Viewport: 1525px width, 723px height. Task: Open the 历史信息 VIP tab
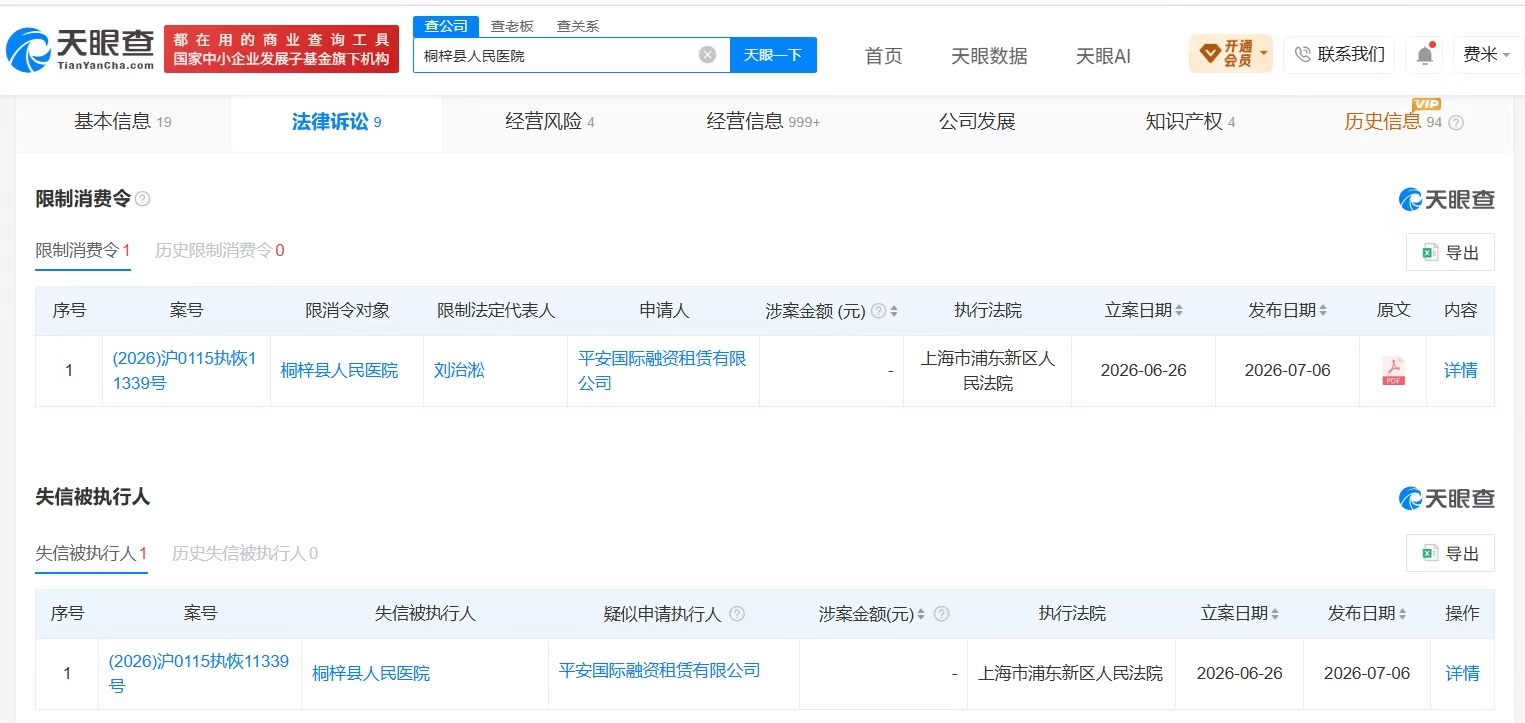tap(1393, 122)
